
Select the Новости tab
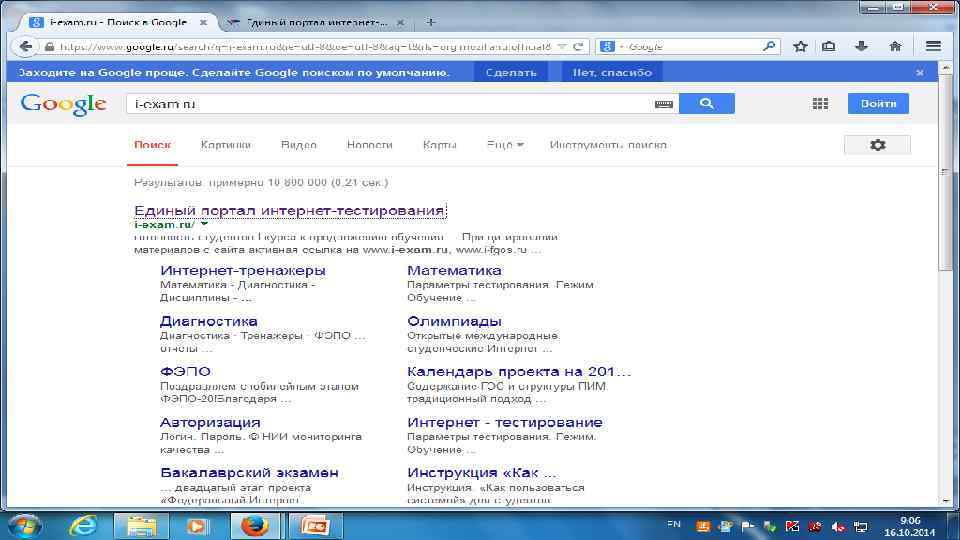pos(369,145)
